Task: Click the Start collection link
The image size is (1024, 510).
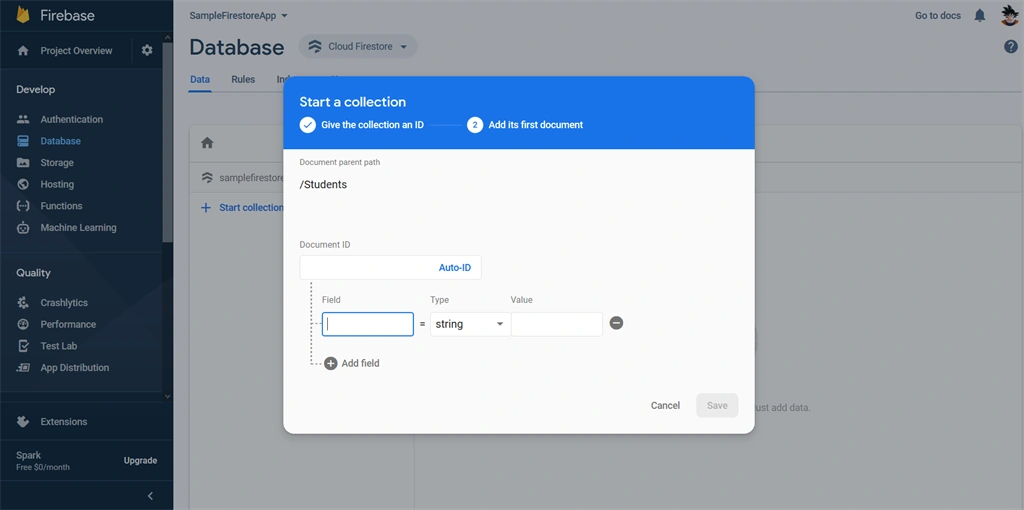Action: [251, 208]
